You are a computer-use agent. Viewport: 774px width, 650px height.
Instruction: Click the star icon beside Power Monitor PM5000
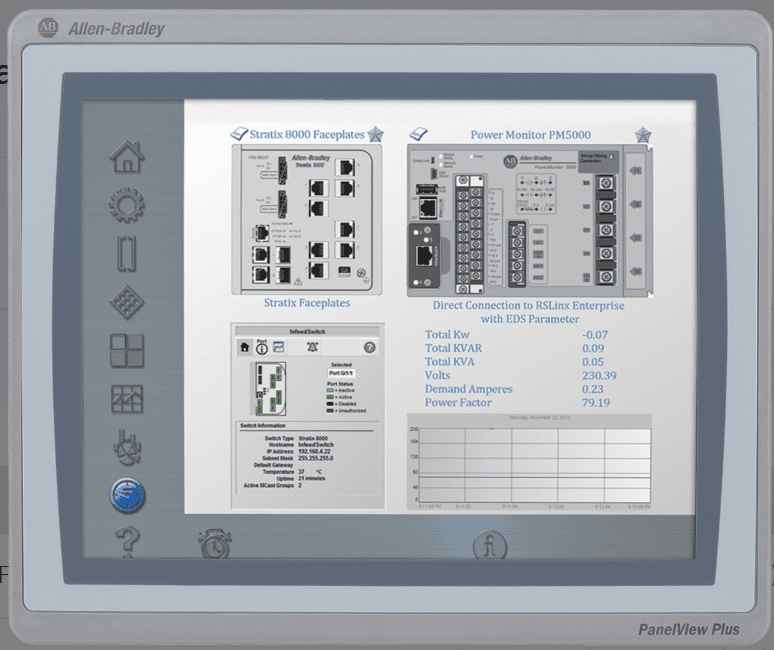point(642,135)
